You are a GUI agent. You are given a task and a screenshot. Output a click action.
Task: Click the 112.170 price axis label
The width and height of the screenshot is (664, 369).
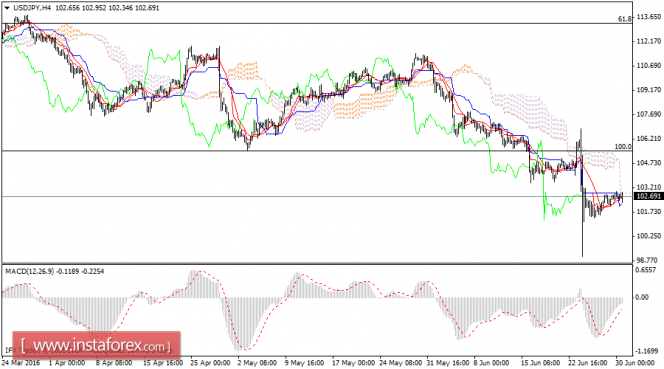pyautogui.click(x=649, y=41)
